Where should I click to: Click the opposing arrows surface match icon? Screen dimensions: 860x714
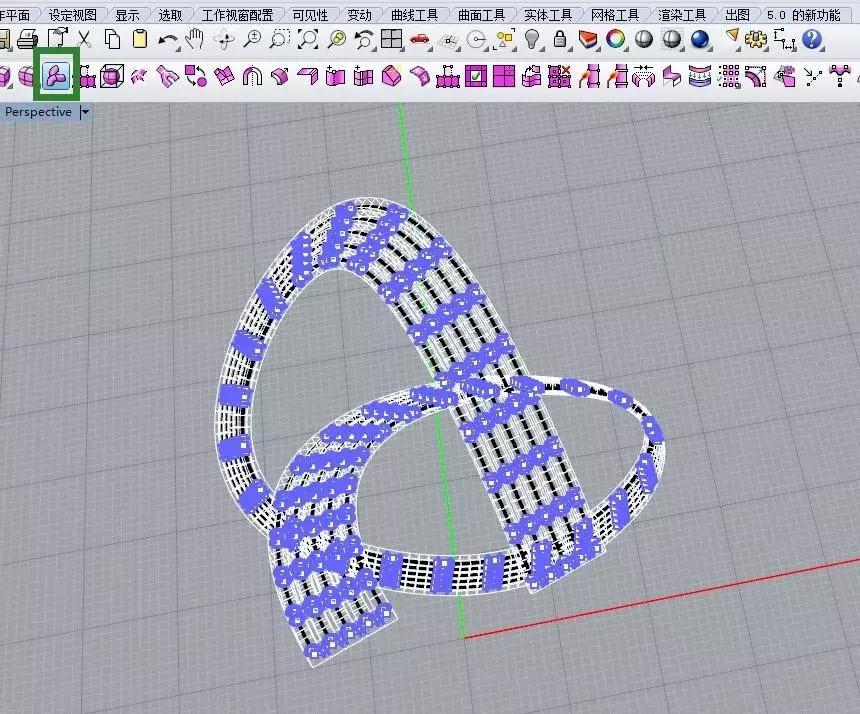[x=644, y=76]
